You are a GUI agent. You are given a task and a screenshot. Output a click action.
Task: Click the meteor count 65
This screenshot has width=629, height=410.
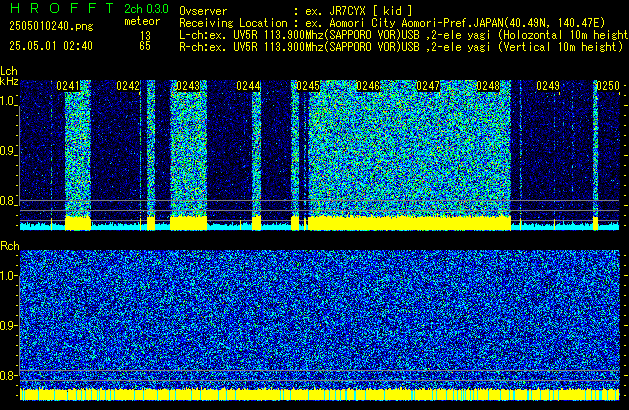(145, 46)
